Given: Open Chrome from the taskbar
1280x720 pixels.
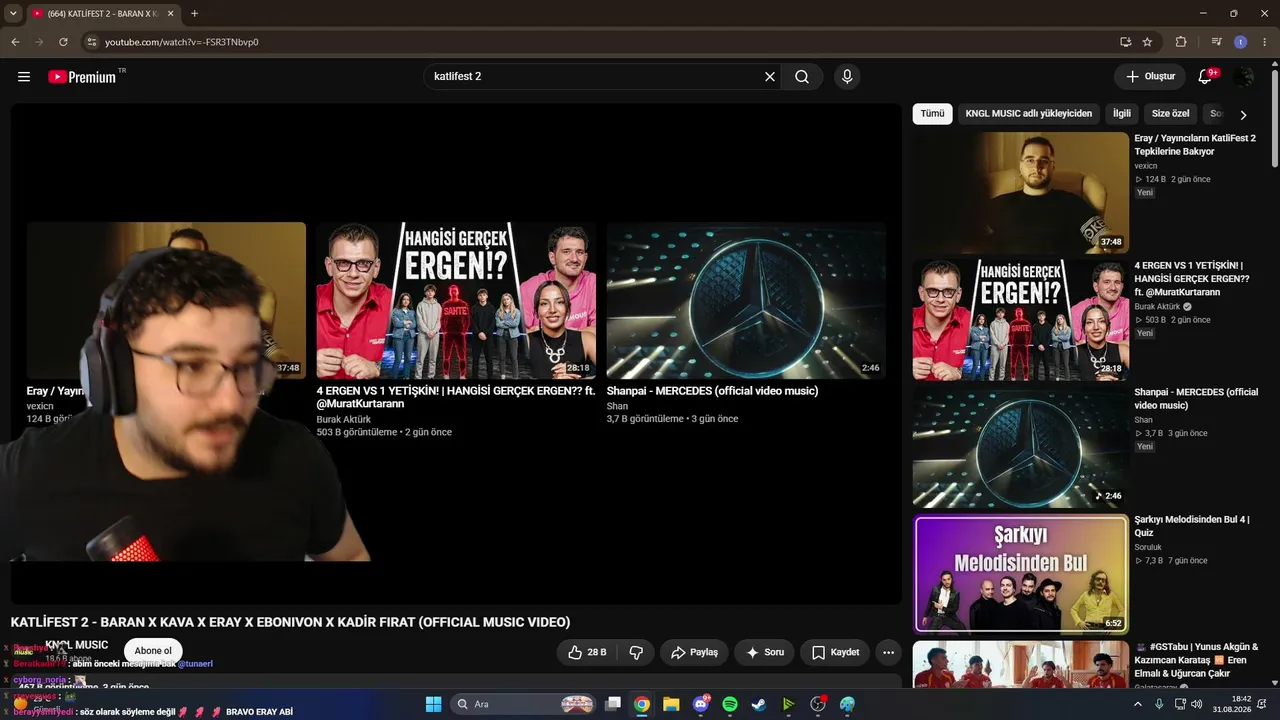Looking at the screenshot, I should [642, 704].
